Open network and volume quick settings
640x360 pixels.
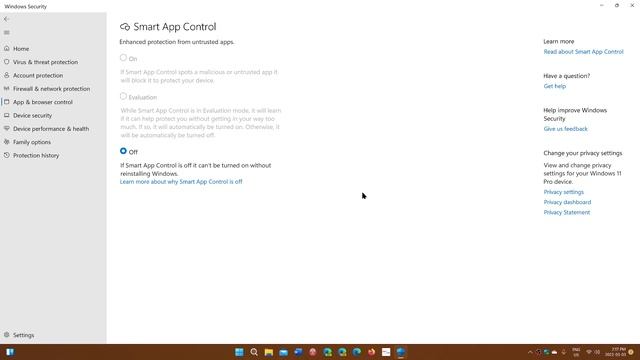pos(593,352)
